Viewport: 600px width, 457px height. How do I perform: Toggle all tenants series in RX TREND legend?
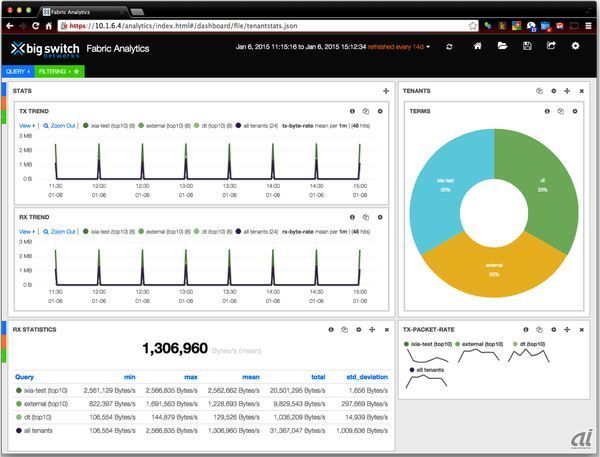tap(258, 231)
